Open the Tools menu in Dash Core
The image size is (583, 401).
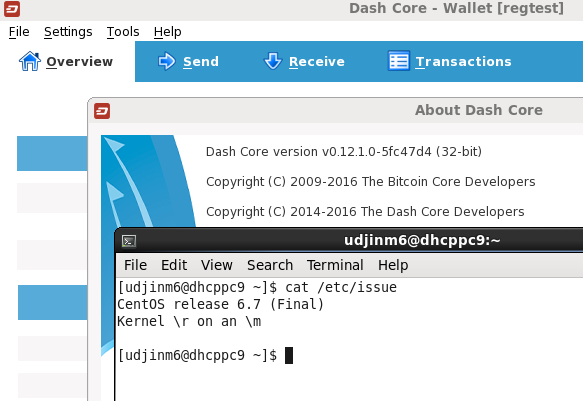click(123, 32)
